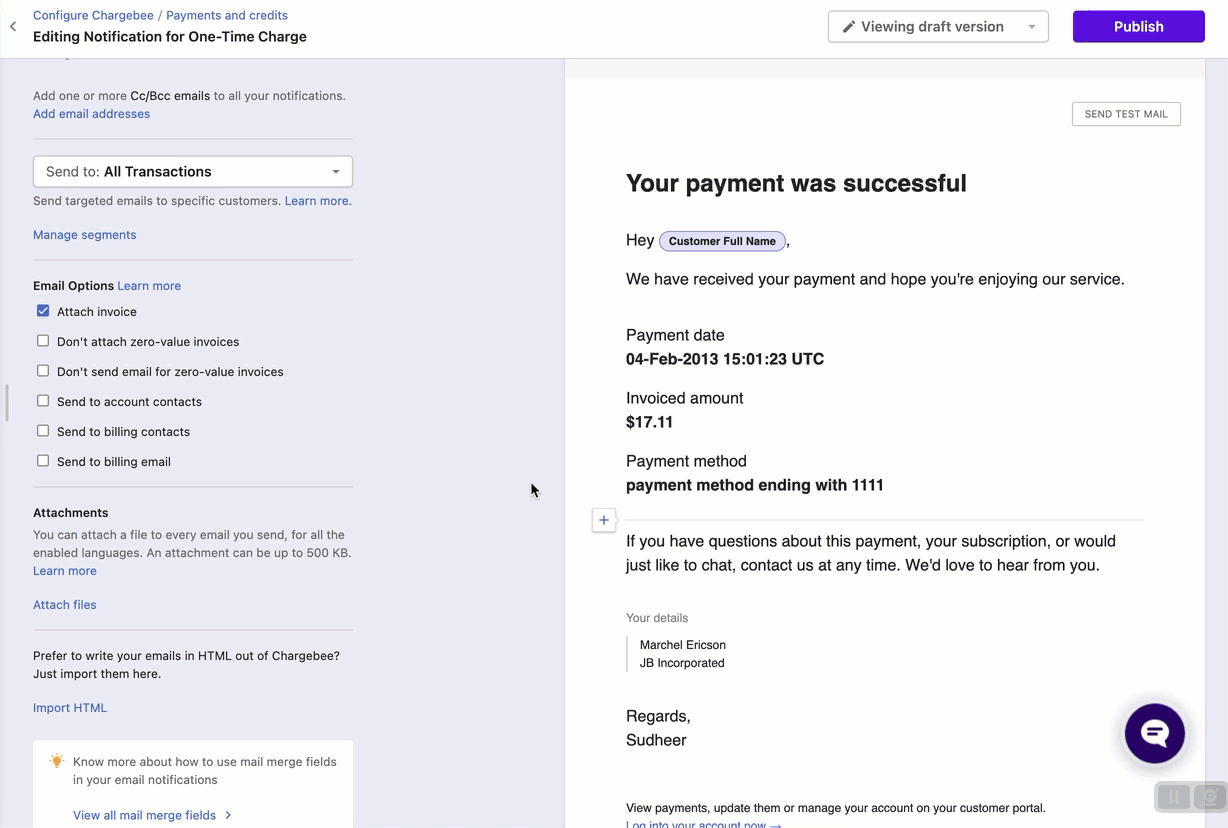Image resolution: width=1228 pixels, height=828 pixels.
Task: Open the Import HTML link
Action: [70, 708]
